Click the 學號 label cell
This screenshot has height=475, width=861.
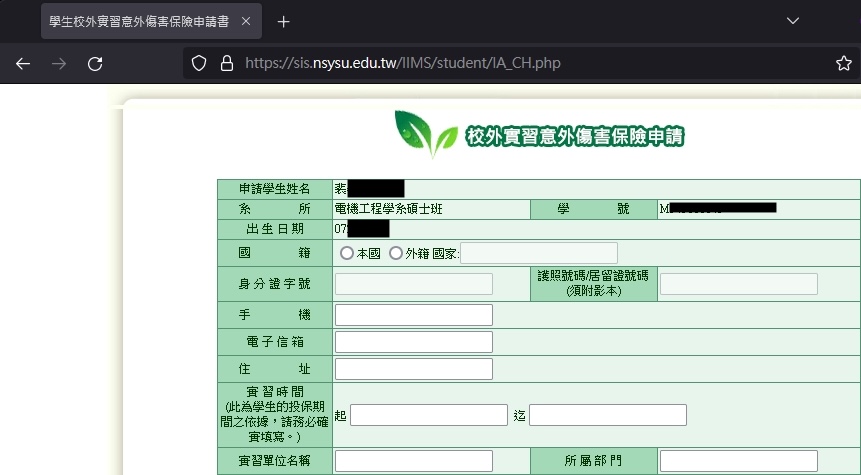tap(594, 209)
